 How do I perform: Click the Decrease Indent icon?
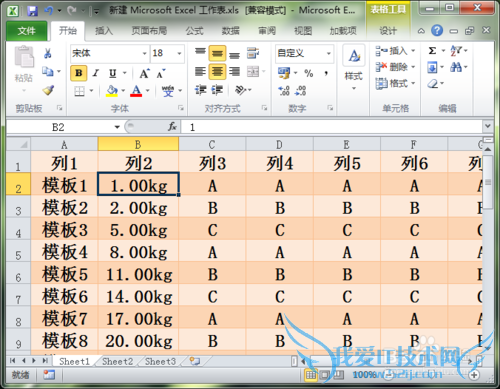point(200,90)
